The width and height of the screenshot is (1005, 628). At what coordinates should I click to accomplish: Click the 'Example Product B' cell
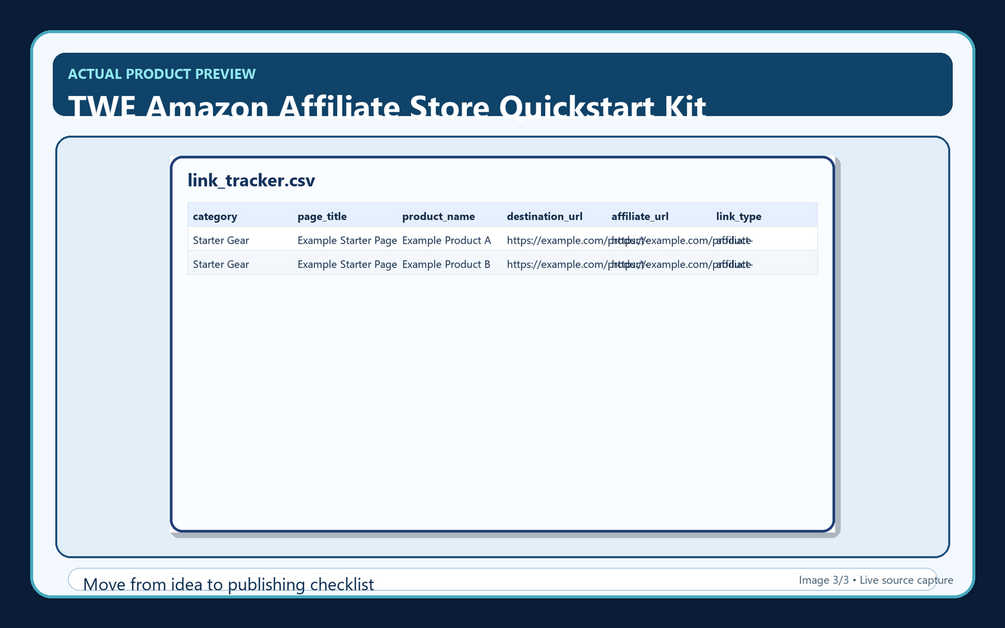[x=446, y=264]
